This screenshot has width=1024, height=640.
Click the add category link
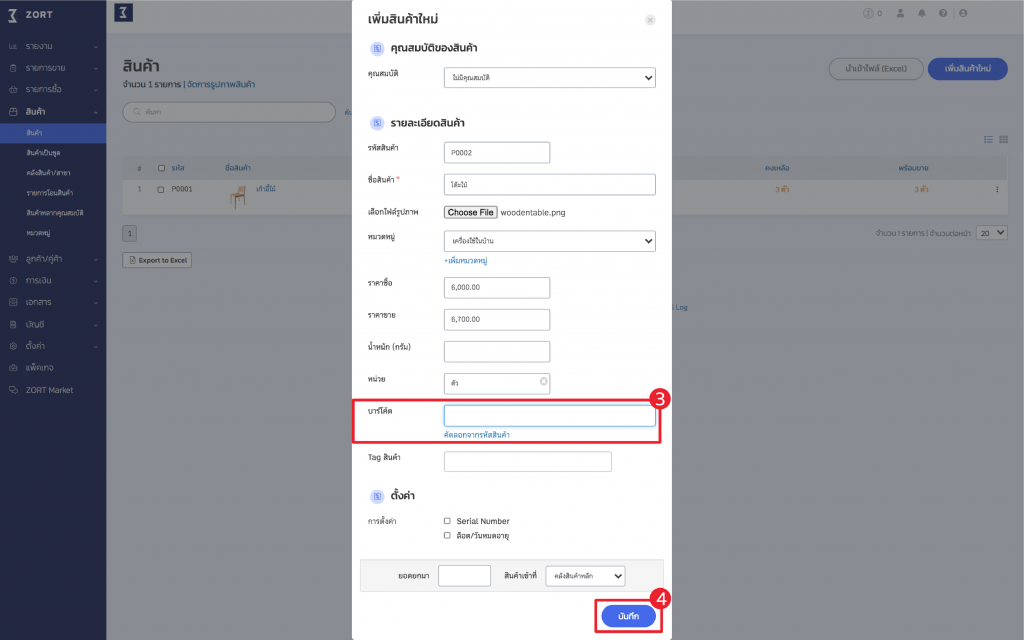pos(466,261)
